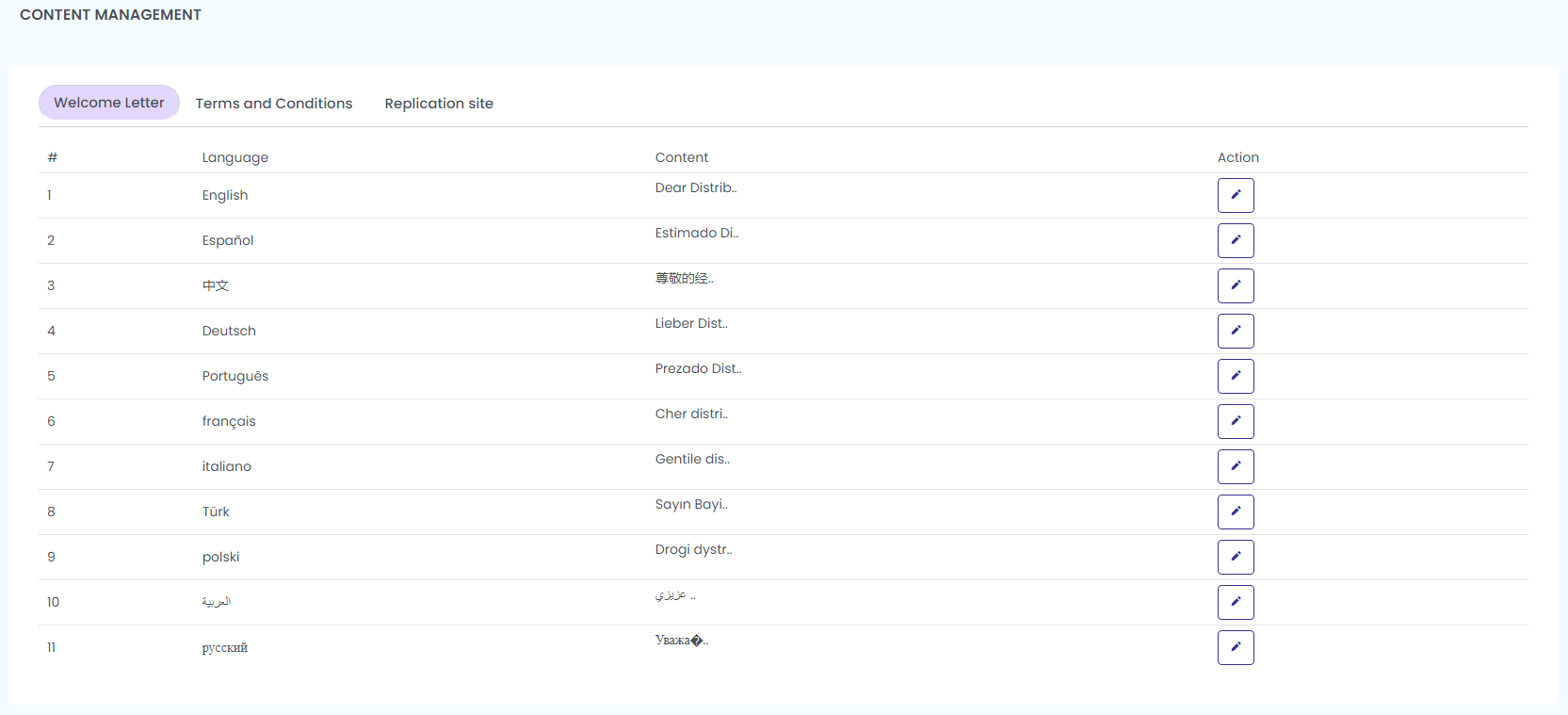
Task: Switch to Terms and Conditions tab
Action: point(274,104)
